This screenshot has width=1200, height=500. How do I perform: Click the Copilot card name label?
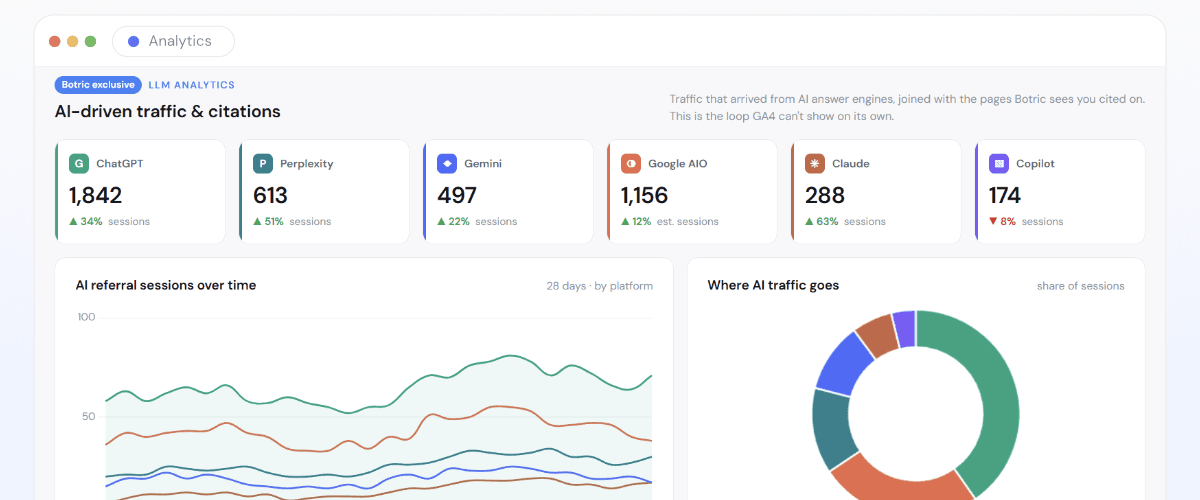pyautogui.click(x=1035, y=164)
